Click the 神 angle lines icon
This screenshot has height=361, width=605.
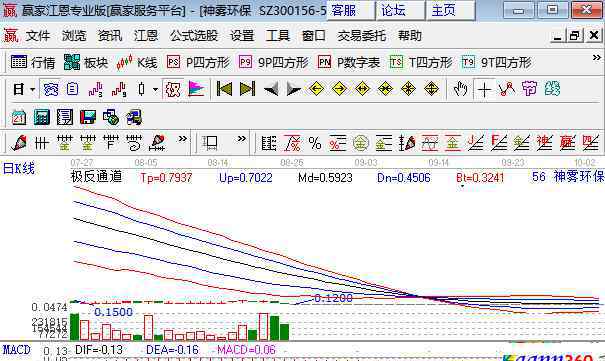[x=544, y=143]
